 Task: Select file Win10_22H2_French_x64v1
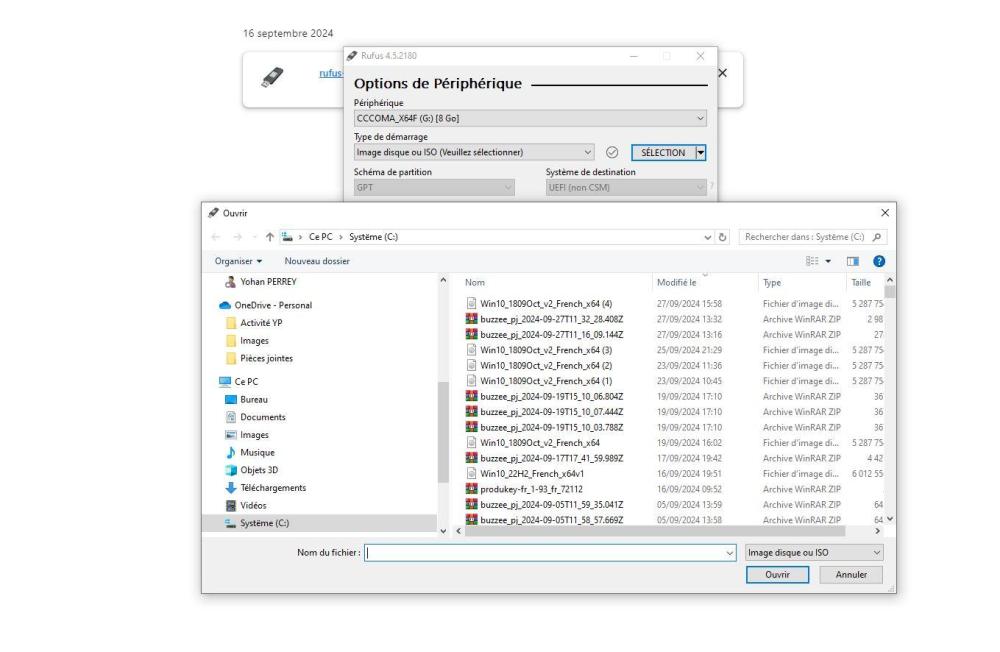pyautogui.click(x=532, y=474)
